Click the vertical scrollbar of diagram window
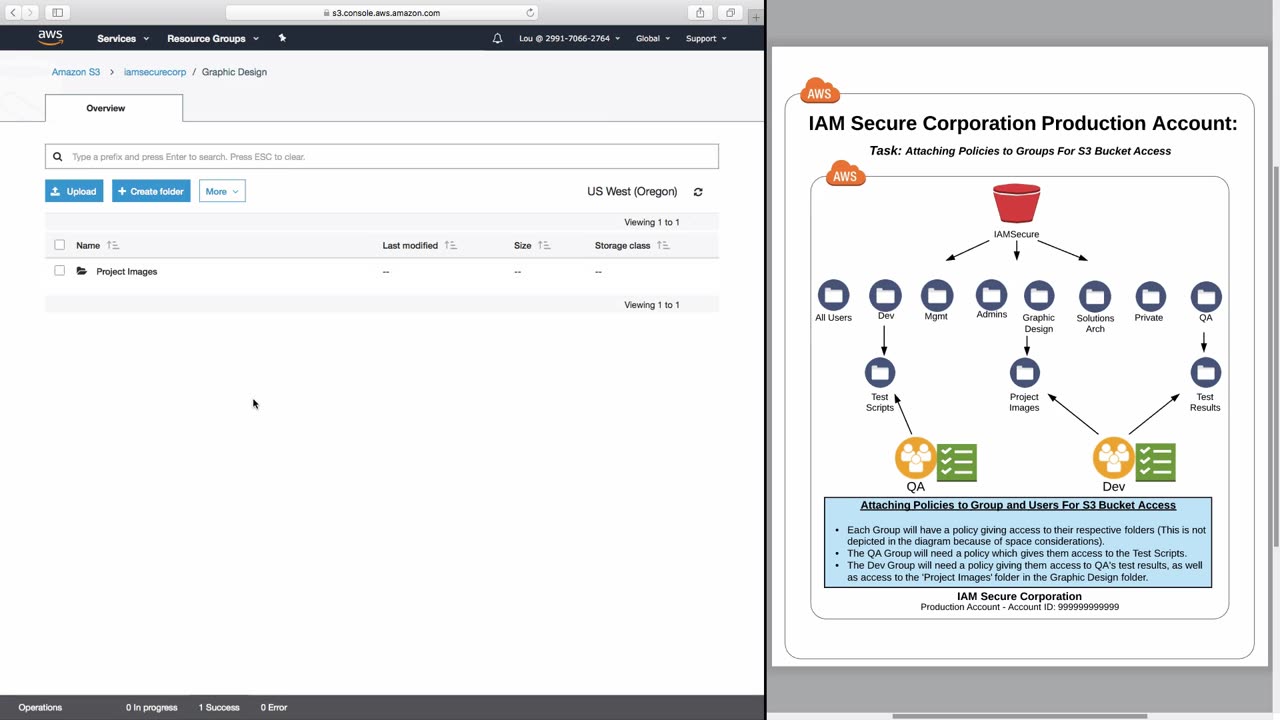Screen dimensions: 1280x720 tap(1275, 357)
